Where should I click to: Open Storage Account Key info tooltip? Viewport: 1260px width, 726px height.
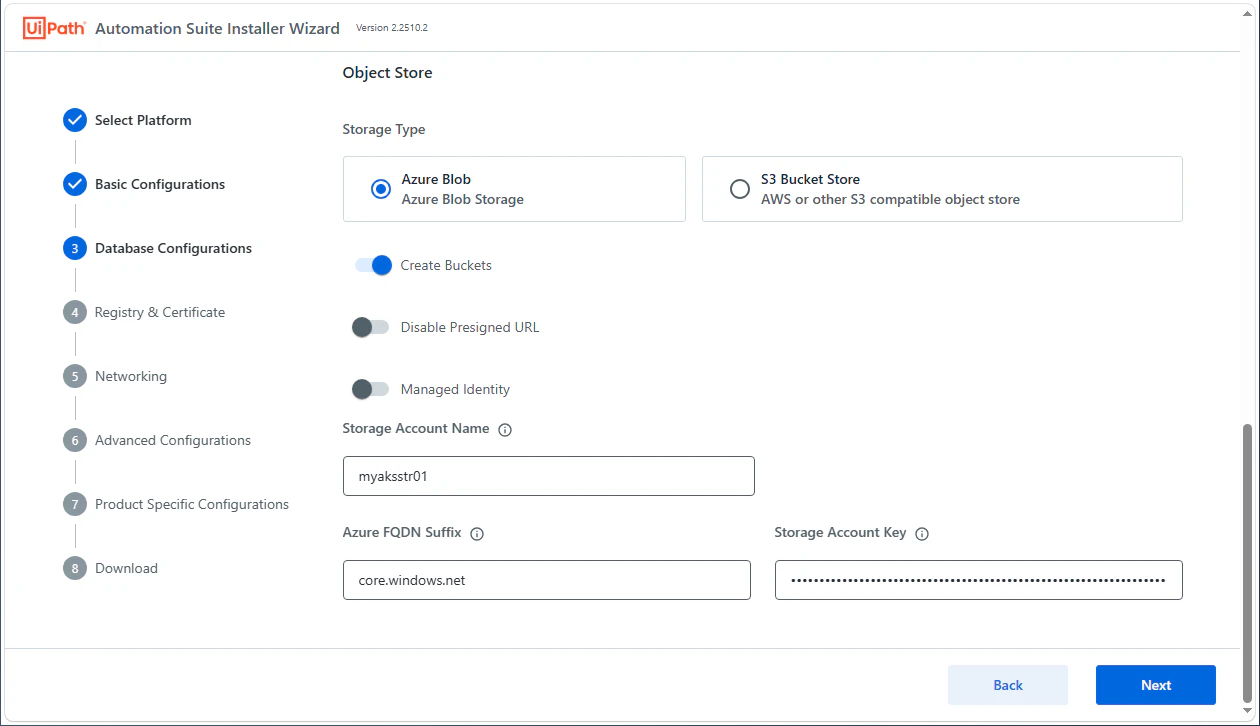click(x=922, y=534)
